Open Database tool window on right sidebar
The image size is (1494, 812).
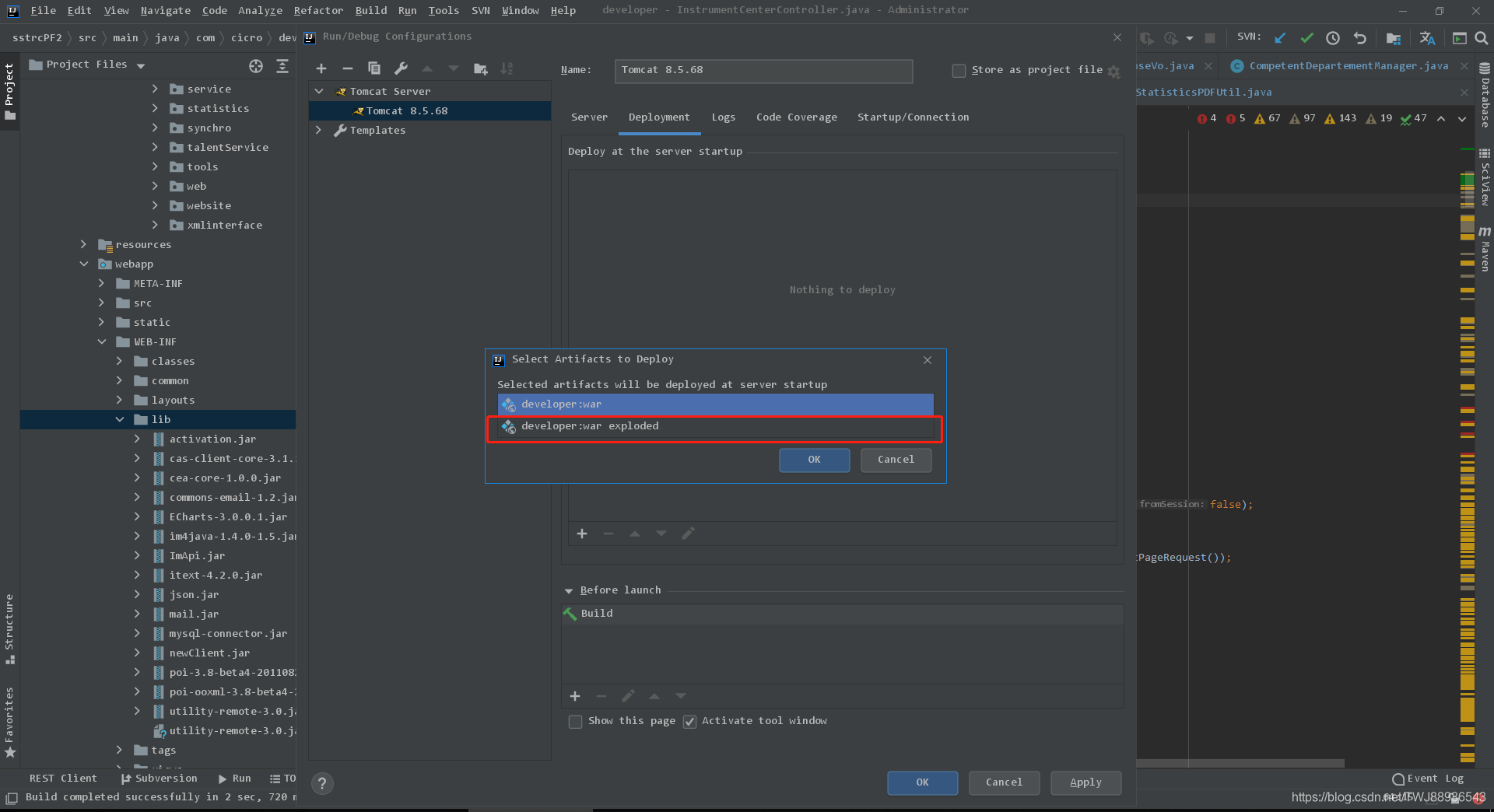(x=1485, y=95)
